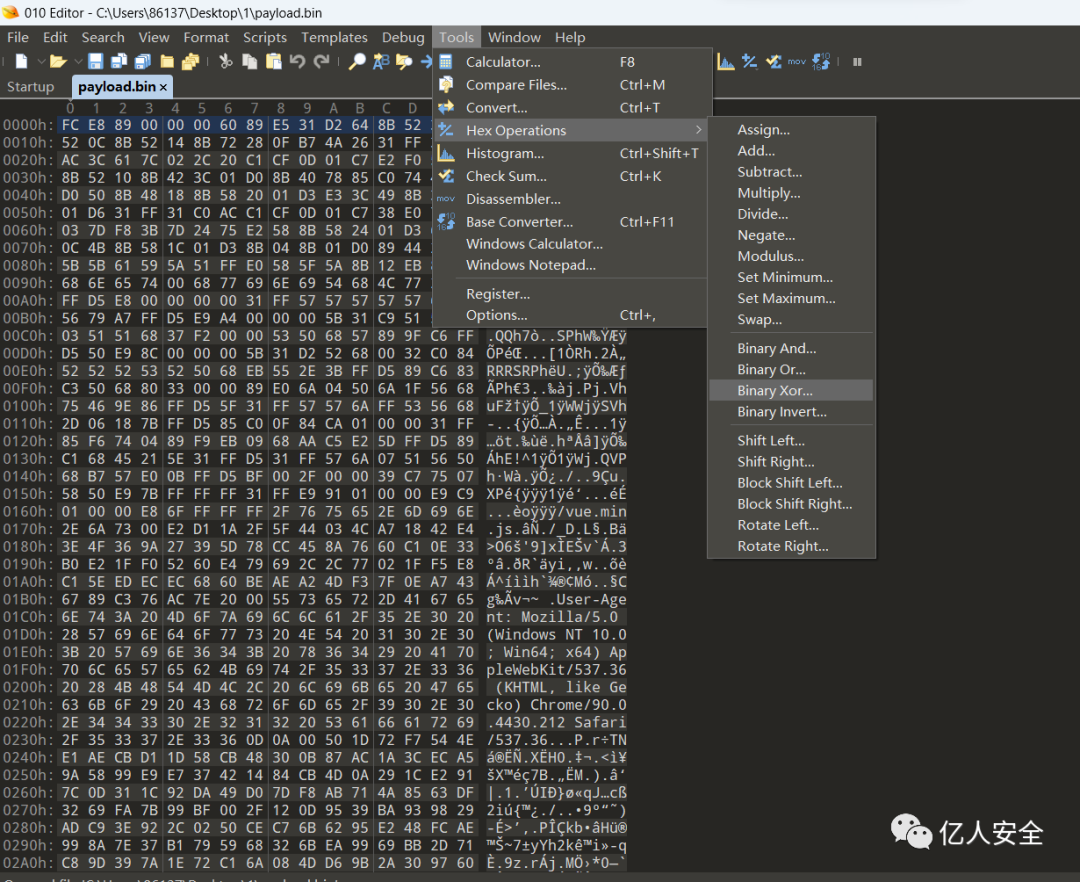Close the payload.bin tab with its x

pos(163,87)
